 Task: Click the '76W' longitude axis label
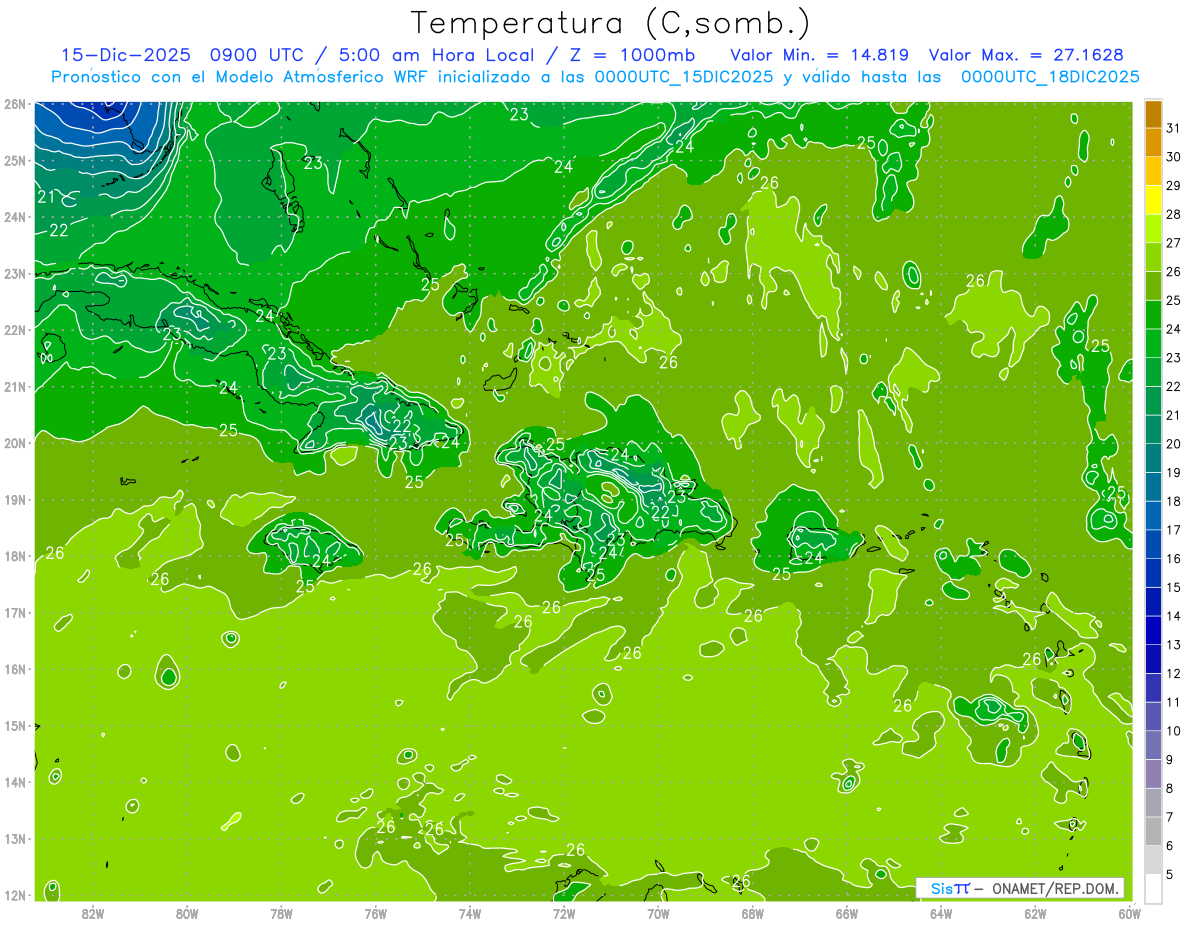coord(376,914)
